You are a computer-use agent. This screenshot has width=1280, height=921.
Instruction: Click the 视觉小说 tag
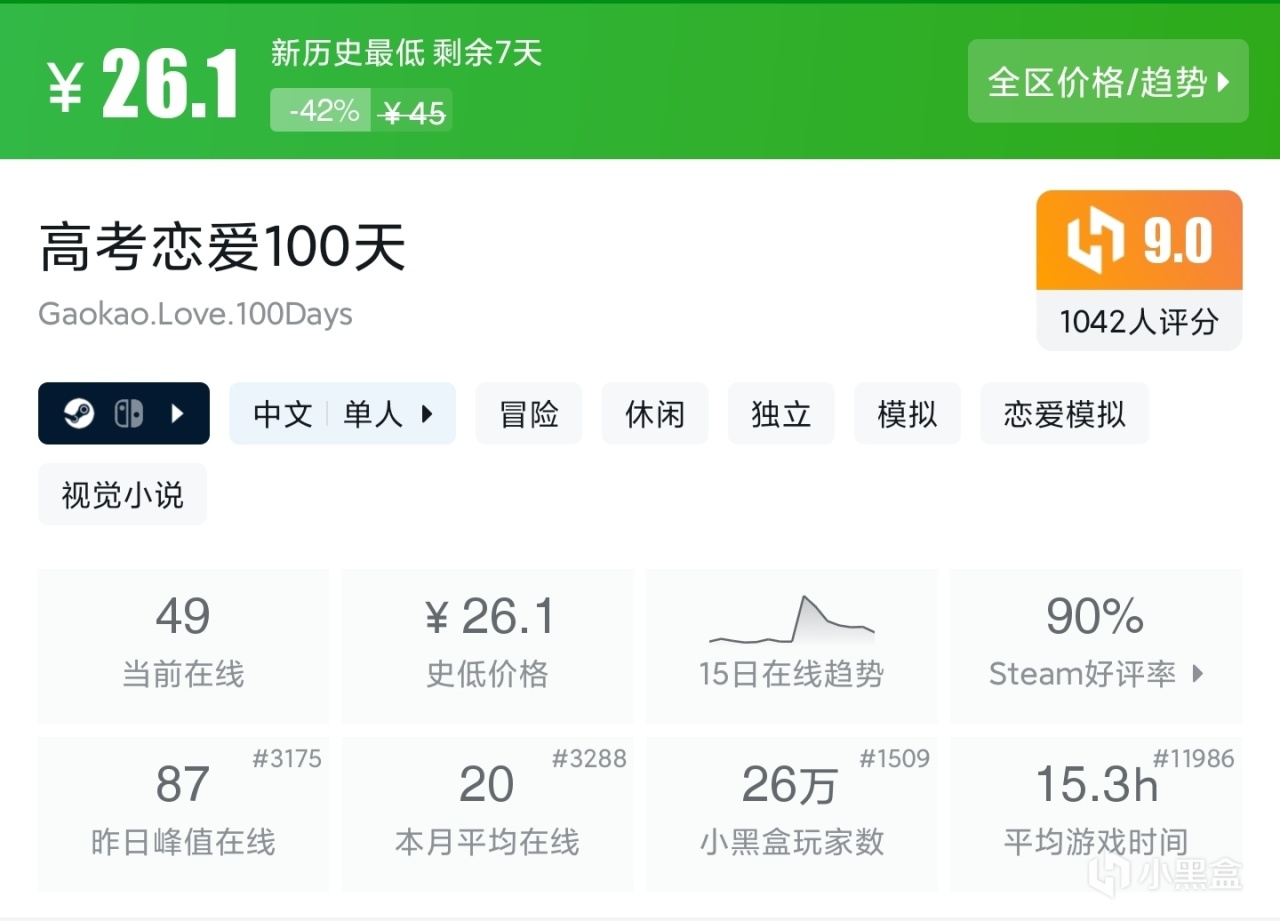tap(122, 494)
